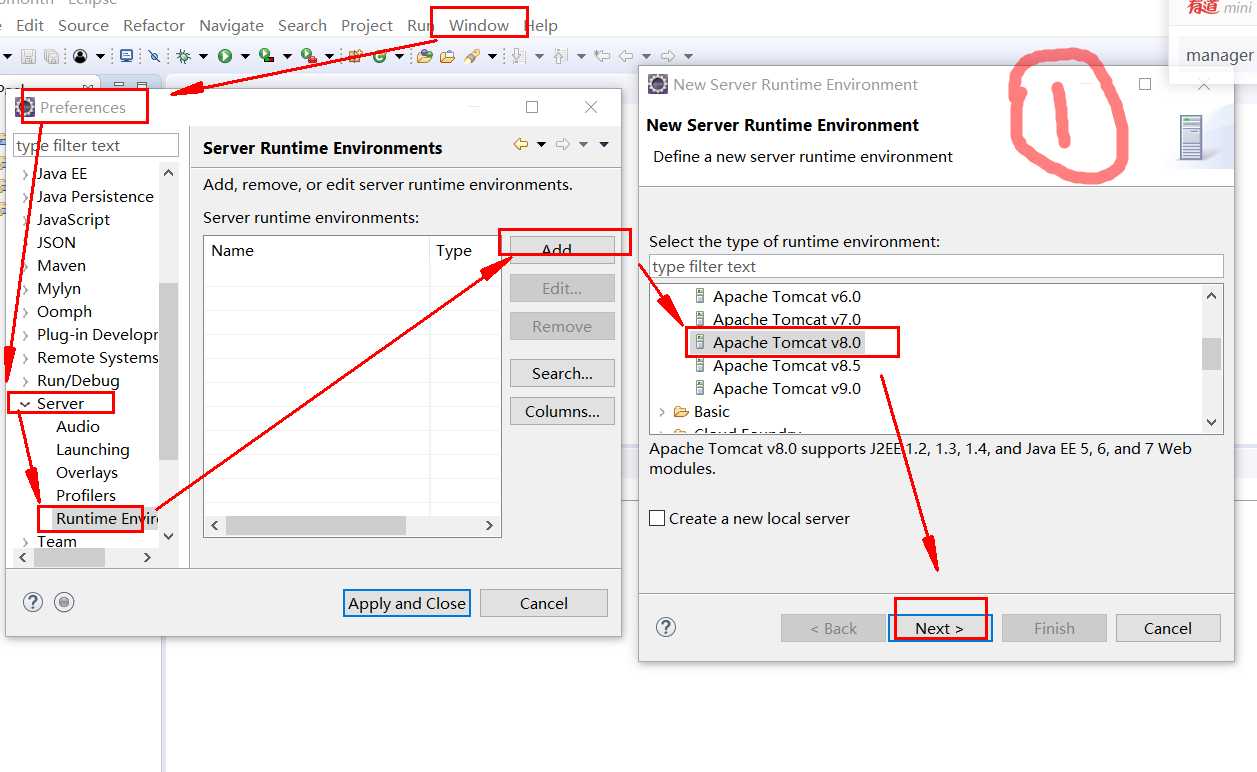Open the Preferences back history dropdown
1257x772 pixels.
pos(541,145)
